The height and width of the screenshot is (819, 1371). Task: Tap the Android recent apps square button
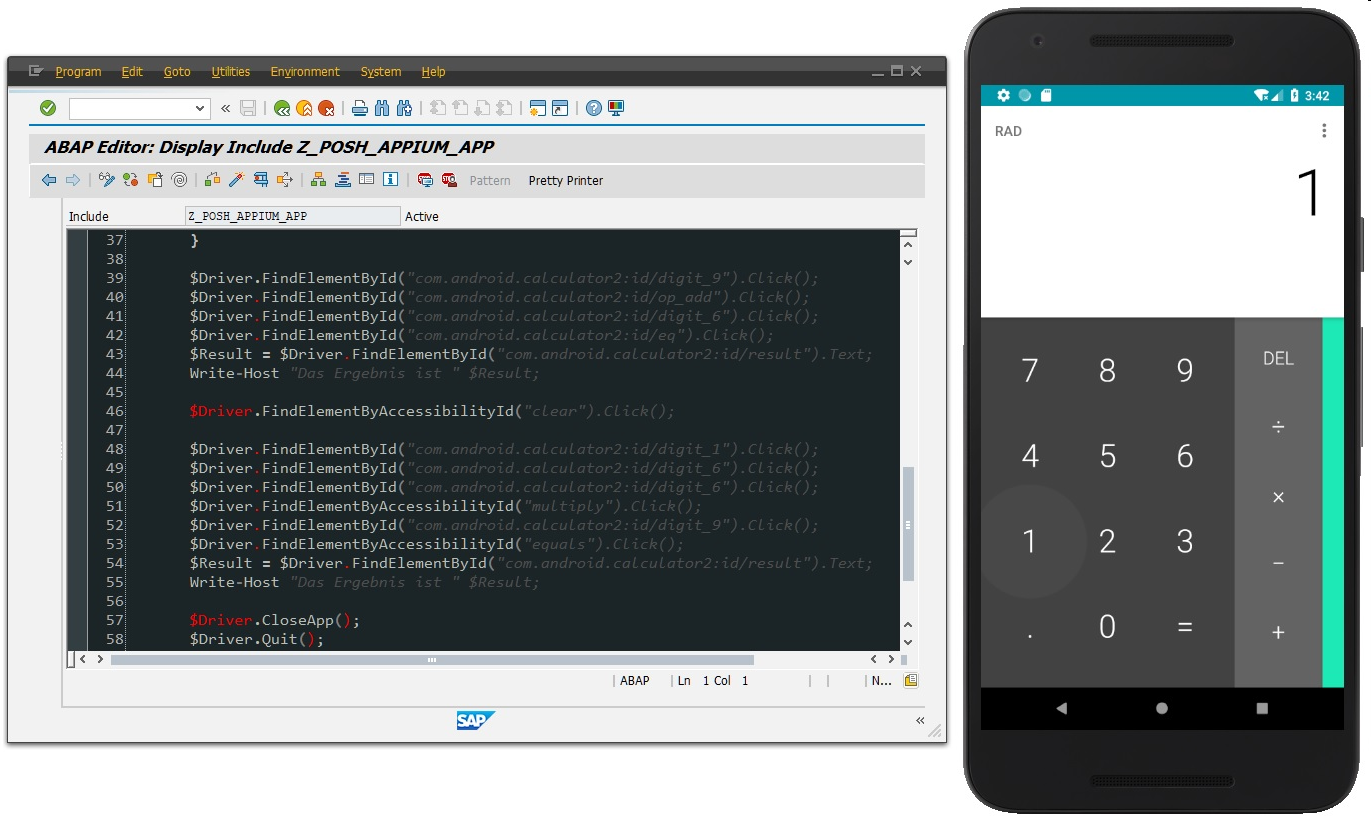pos(1262,708)
